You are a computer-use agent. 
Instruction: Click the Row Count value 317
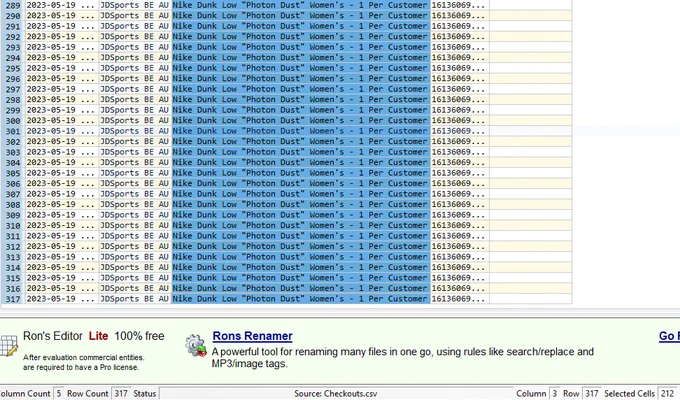(121, 393)
